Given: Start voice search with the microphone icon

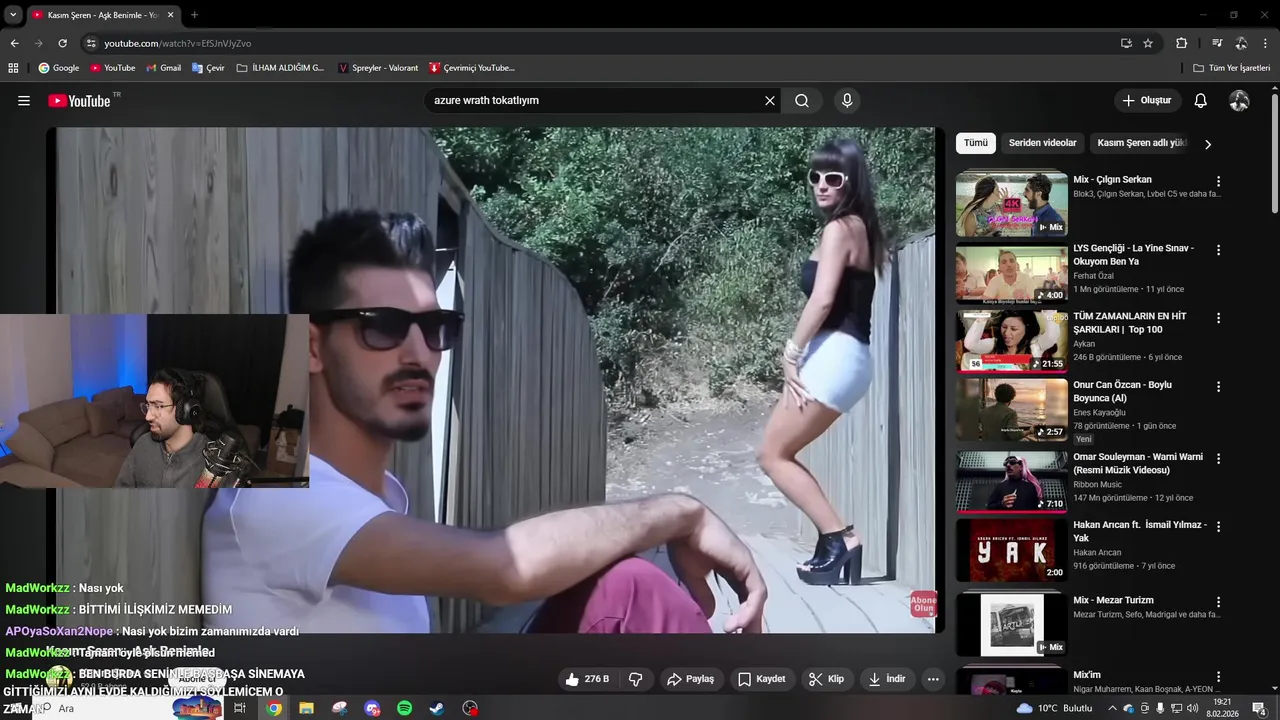Looking at the screenshot, I should (x=847, y=101).
